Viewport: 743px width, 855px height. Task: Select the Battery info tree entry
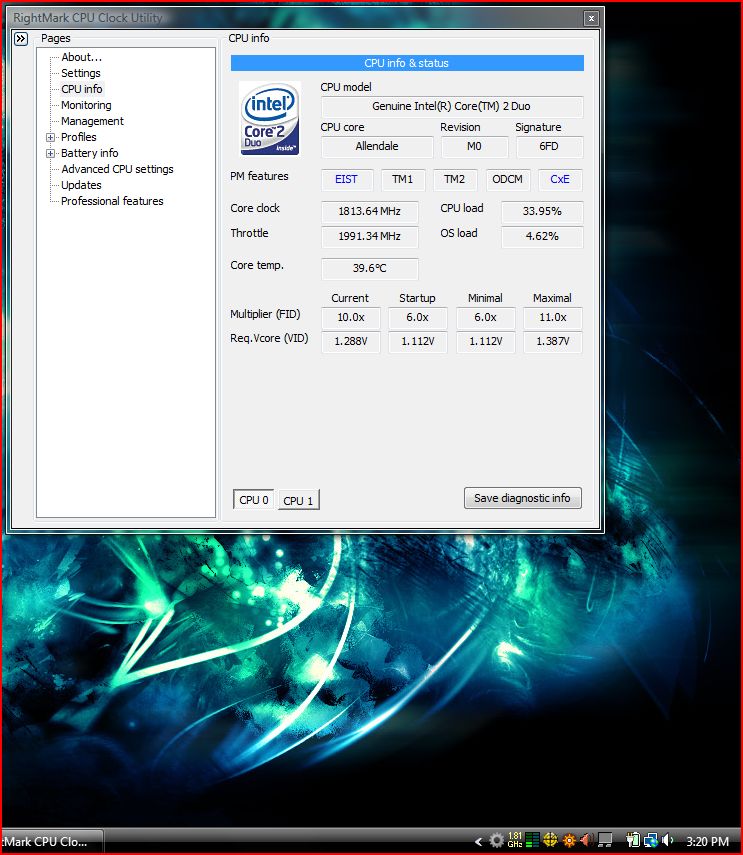tap(89, 153)
